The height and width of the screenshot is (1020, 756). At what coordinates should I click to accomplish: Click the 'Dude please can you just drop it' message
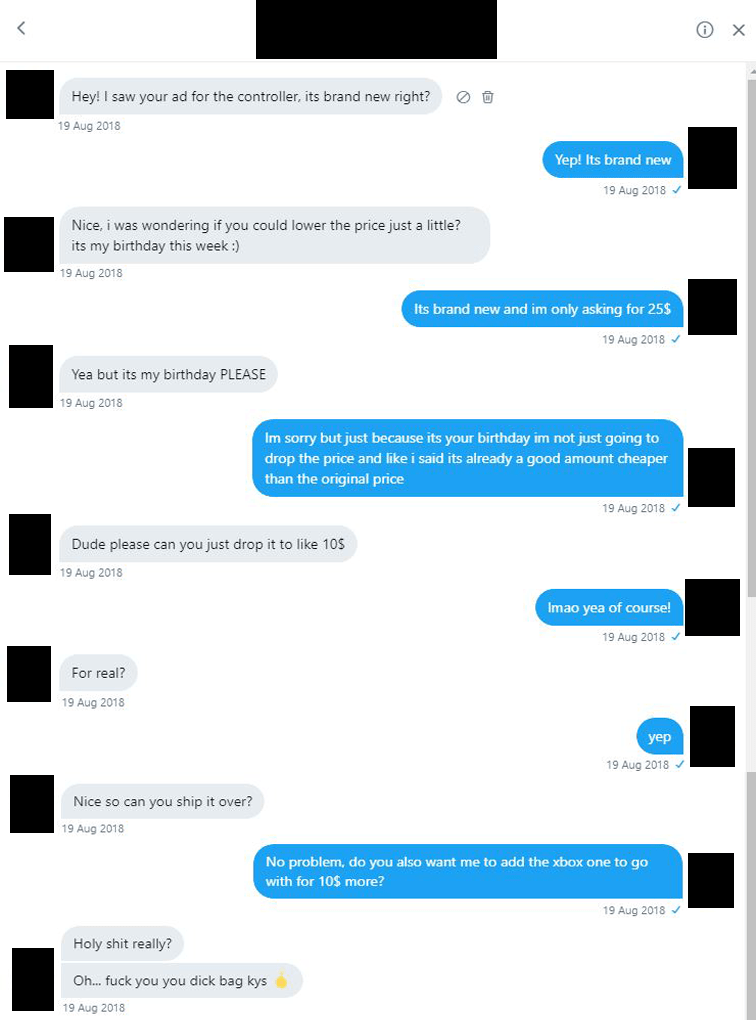207,545
